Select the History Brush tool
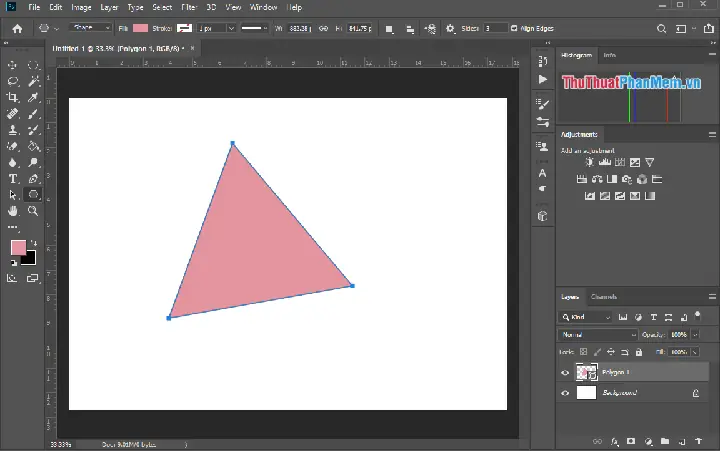The height and width of the screenshot is (451, 720). (33, 130)
